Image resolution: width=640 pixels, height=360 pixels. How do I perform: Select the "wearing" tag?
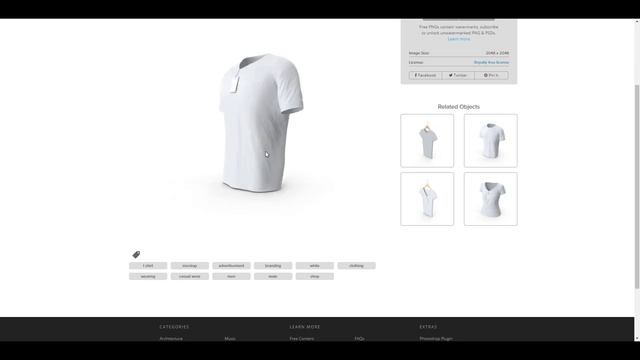point(148,276)
